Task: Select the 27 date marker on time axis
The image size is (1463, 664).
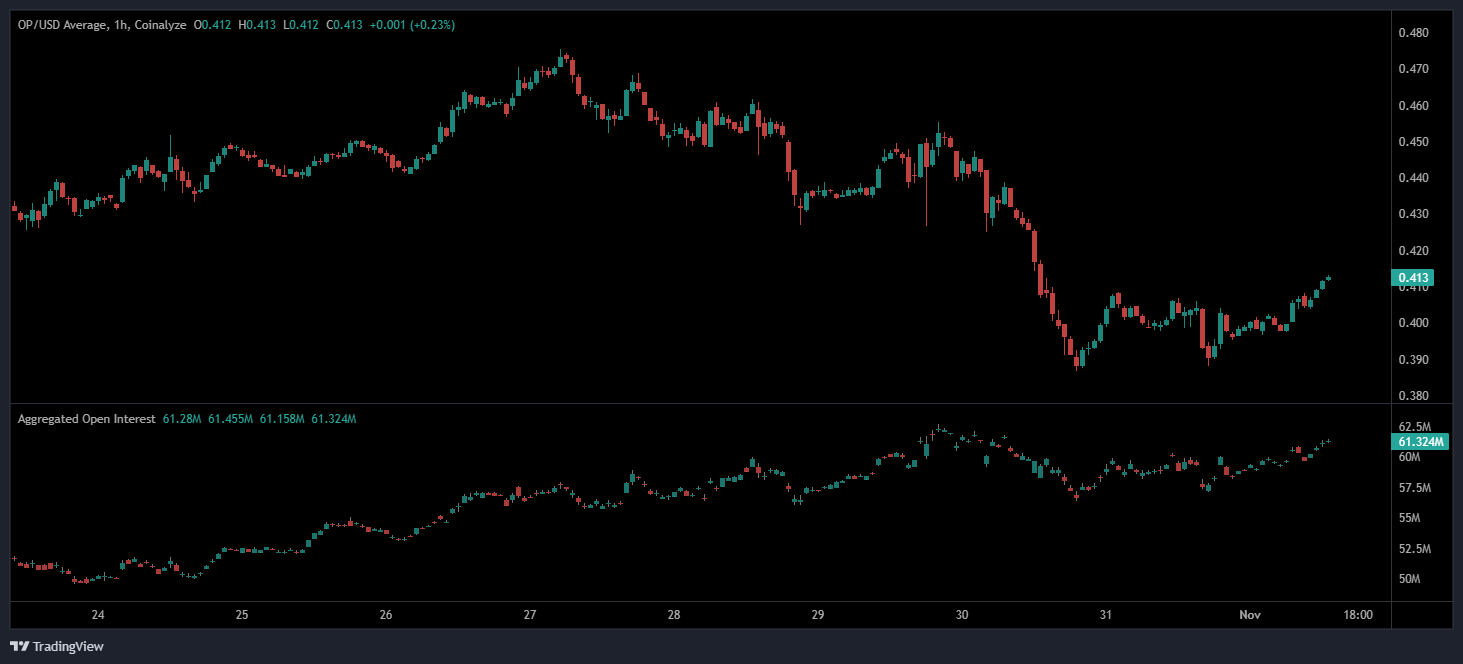Action: [x=530, y=615]
